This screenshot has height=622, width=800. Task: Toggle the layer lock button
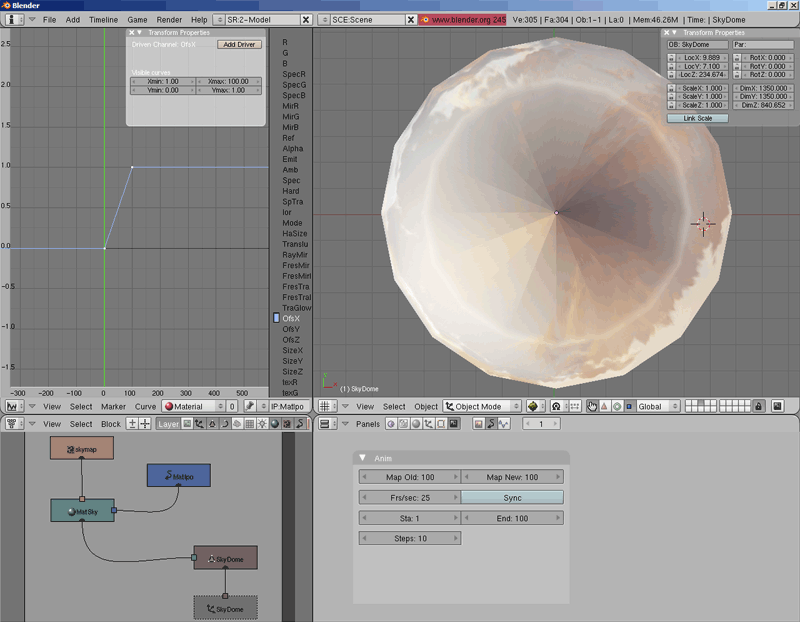click(759, 406)
